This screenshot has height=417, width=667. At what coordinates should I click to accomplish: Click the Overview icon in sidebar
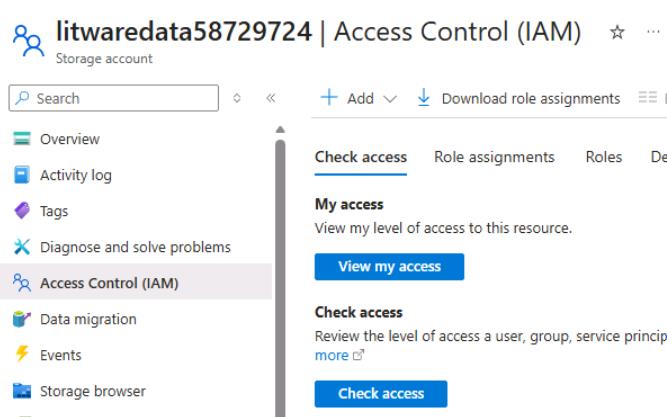point(22,139)
